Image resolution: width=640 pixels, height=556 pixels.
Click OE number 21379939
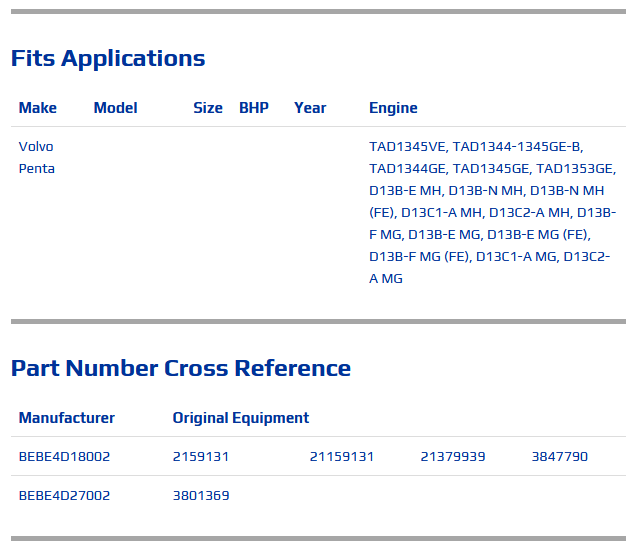point(453,456)
